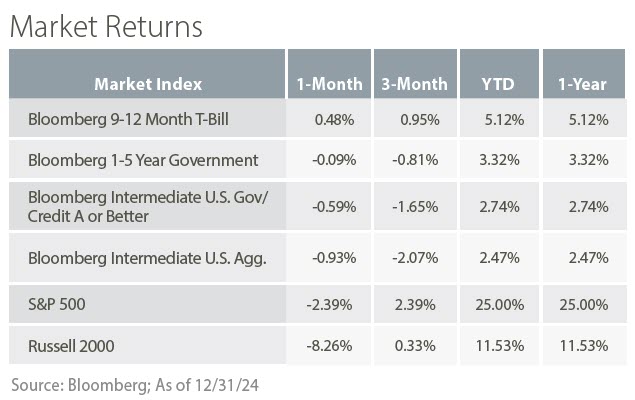Click the Russell 2000 row label

[x=72, y=346]
